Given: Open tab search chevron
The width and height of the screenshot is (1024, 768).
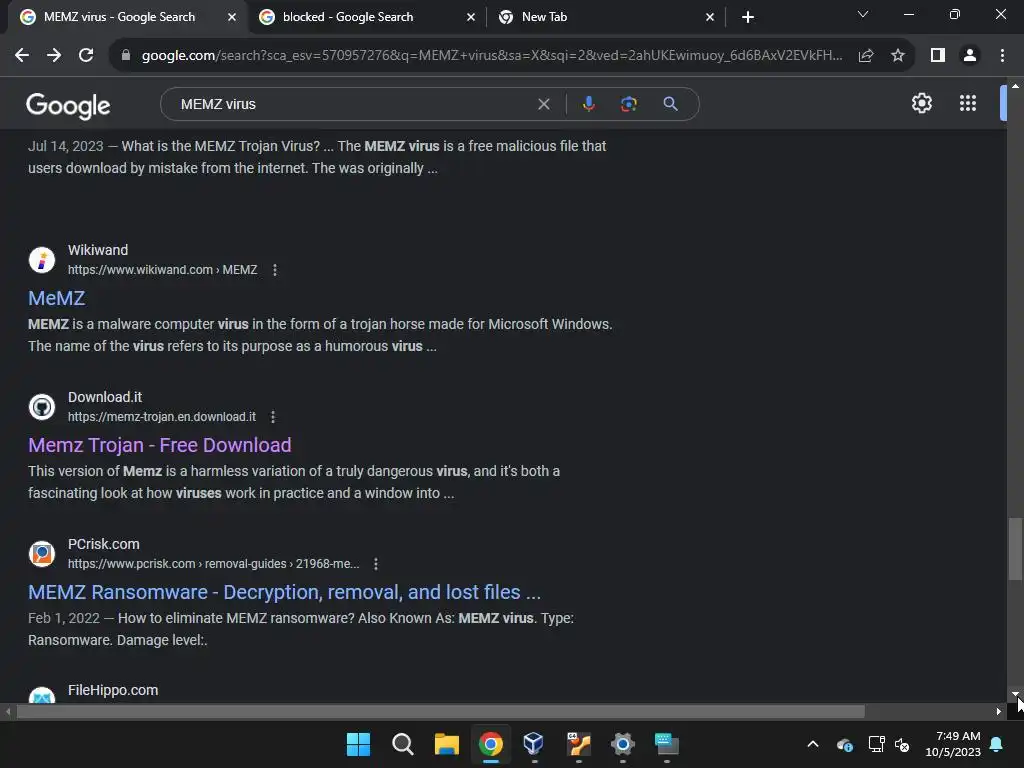Looking at the screenshot, I should 863,14.
